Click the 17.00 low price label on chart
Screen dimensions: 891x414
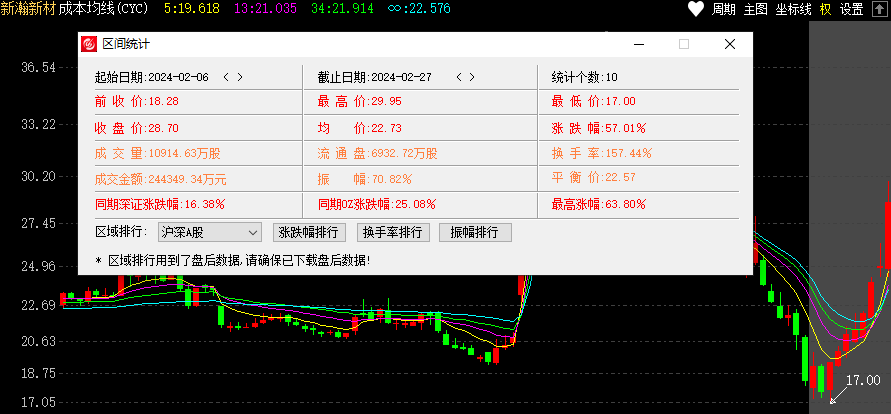863,380
